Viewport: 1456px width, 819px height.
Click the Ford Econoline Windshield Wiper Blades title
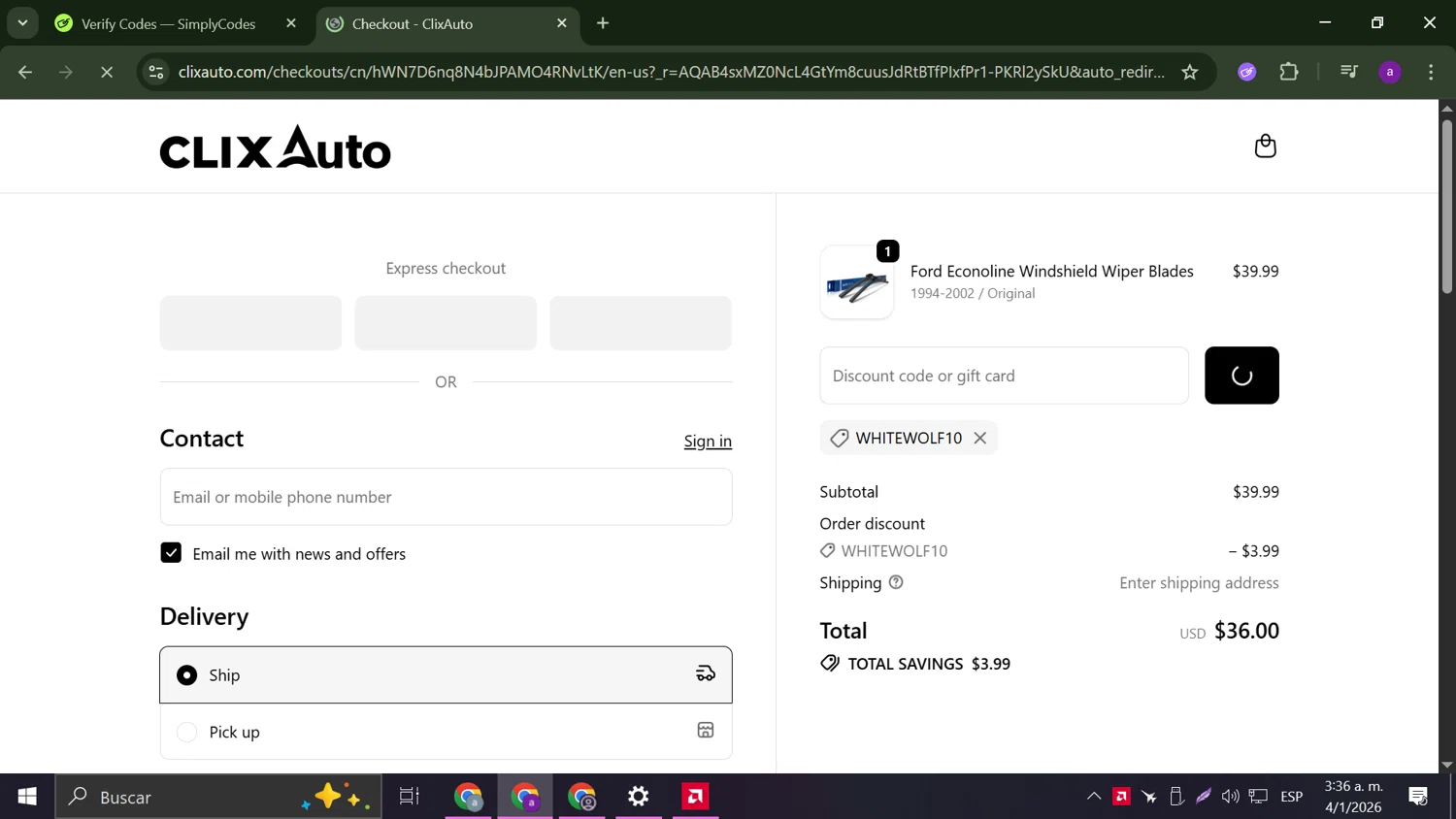pos(1051,272)
